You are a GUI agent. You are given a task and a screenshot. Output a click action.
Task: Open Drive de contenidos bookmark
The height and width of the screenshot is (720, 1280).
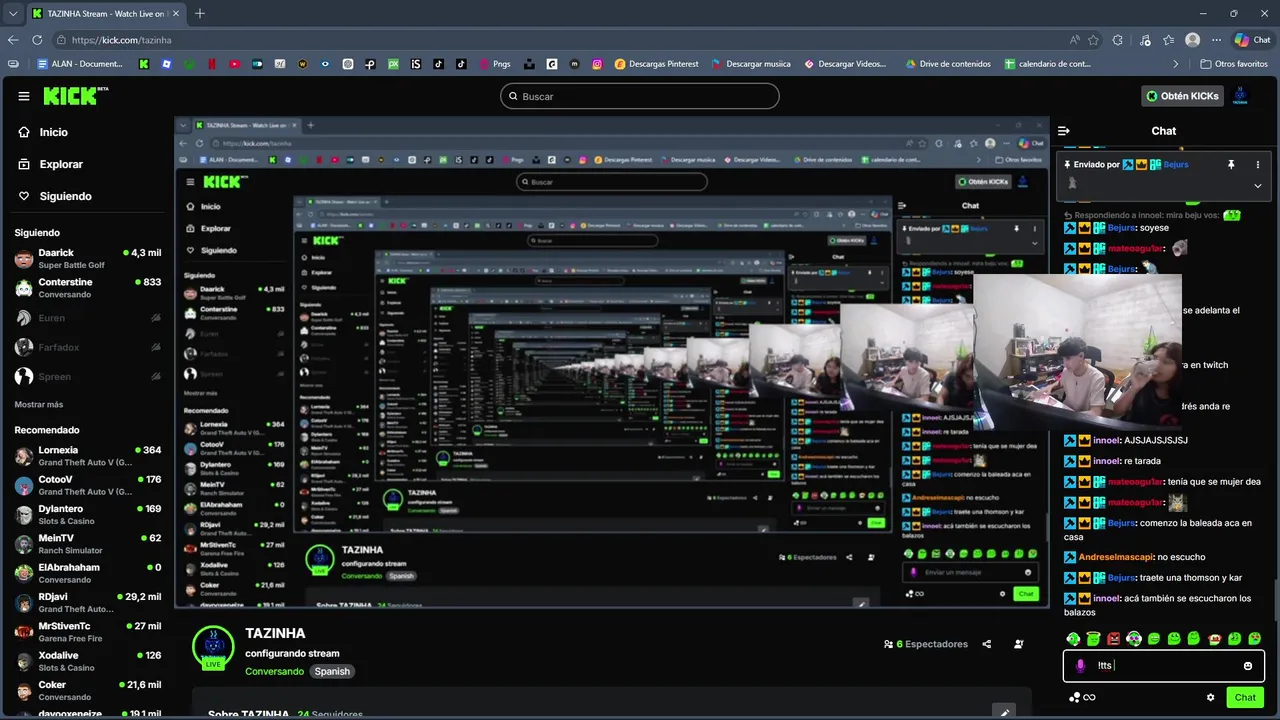948,64
